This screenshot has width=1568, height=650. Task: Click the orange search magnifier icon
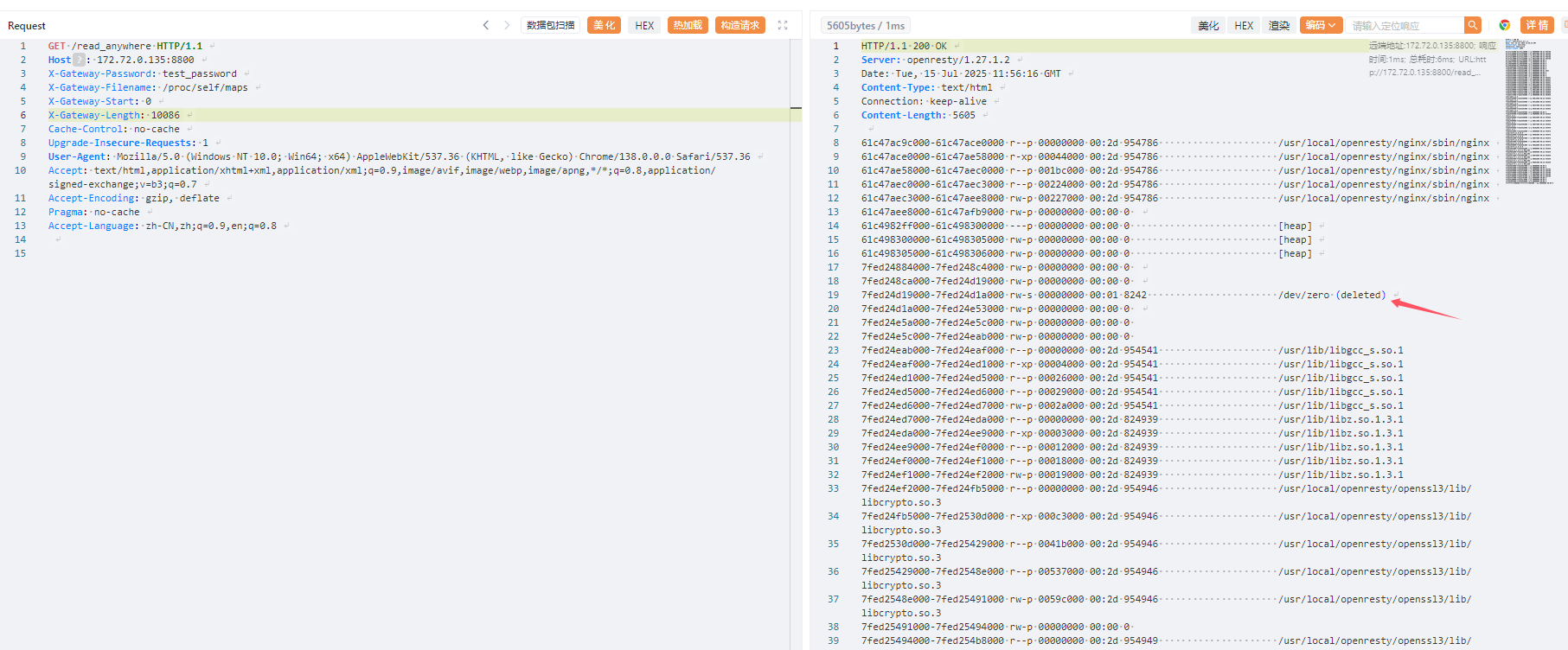point(1472,25)
